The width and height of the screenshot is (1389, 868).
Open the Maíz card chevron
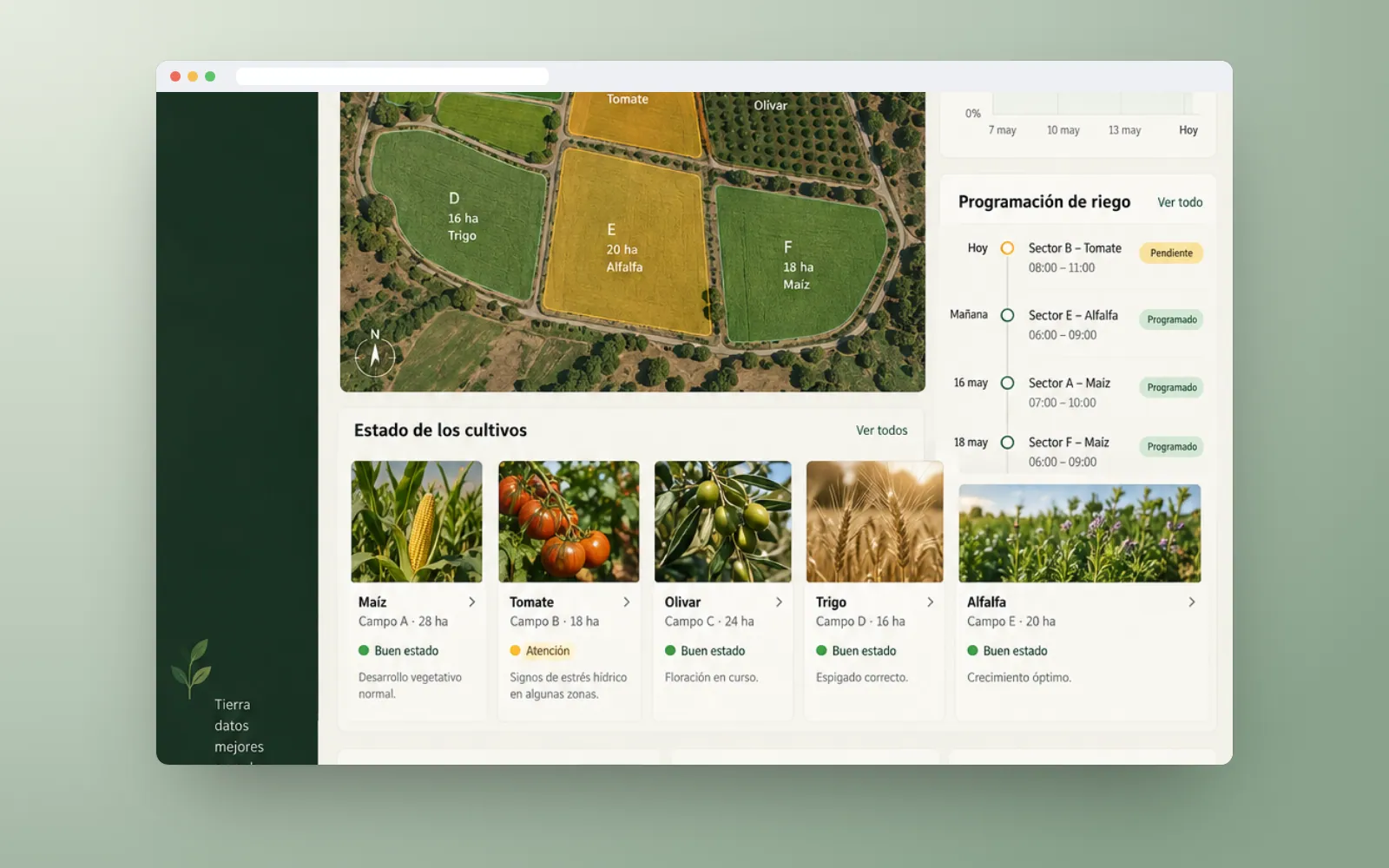click(471, 602)
